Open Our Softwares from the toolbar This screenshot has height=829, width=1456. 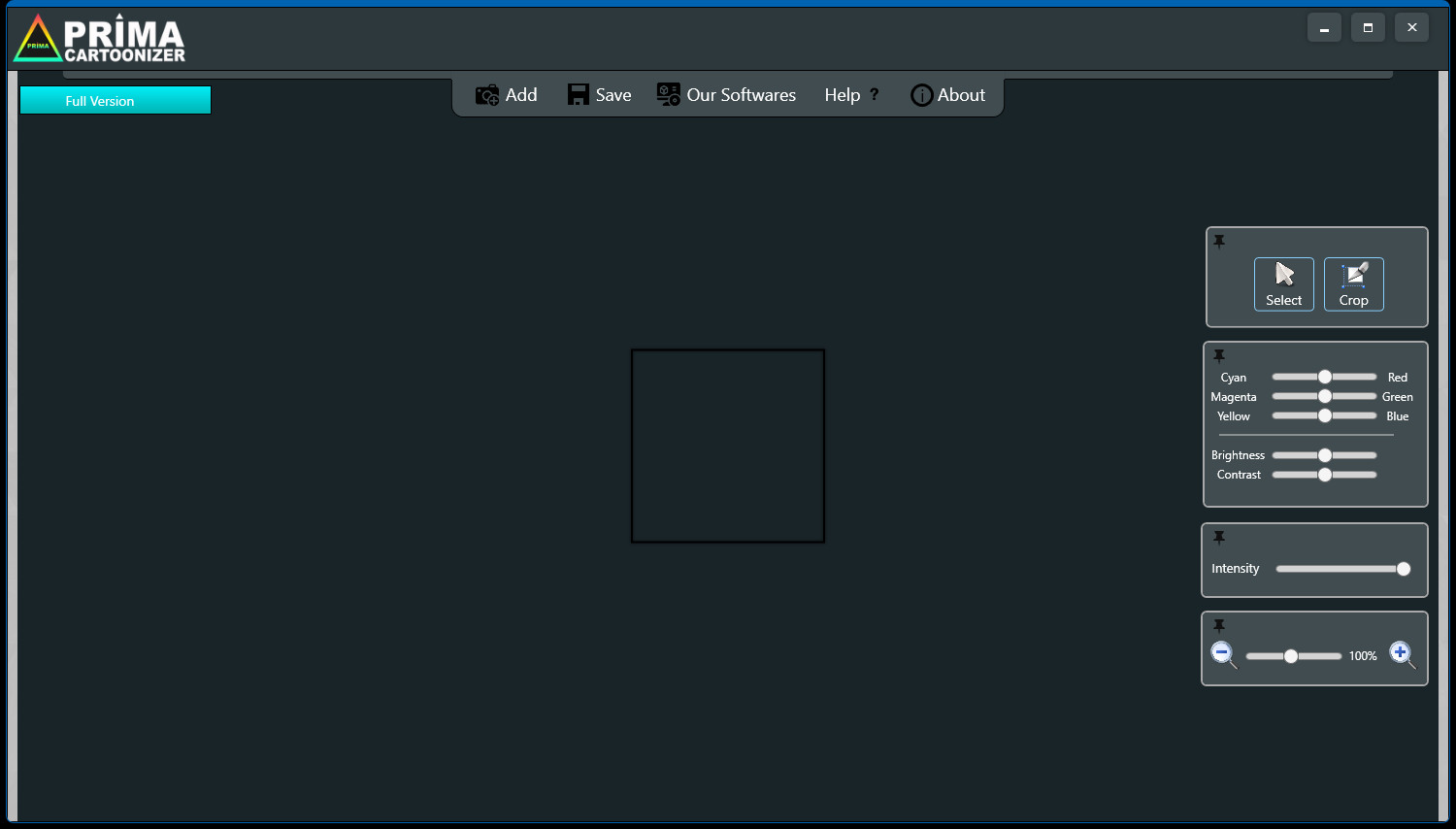pos(726,95)
